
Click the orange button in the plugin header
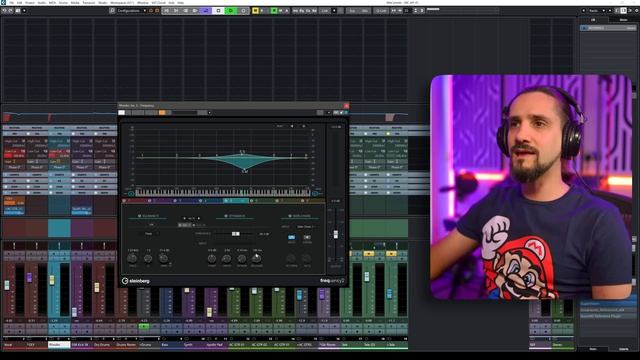pyautogui.click(x=162, y=113)
